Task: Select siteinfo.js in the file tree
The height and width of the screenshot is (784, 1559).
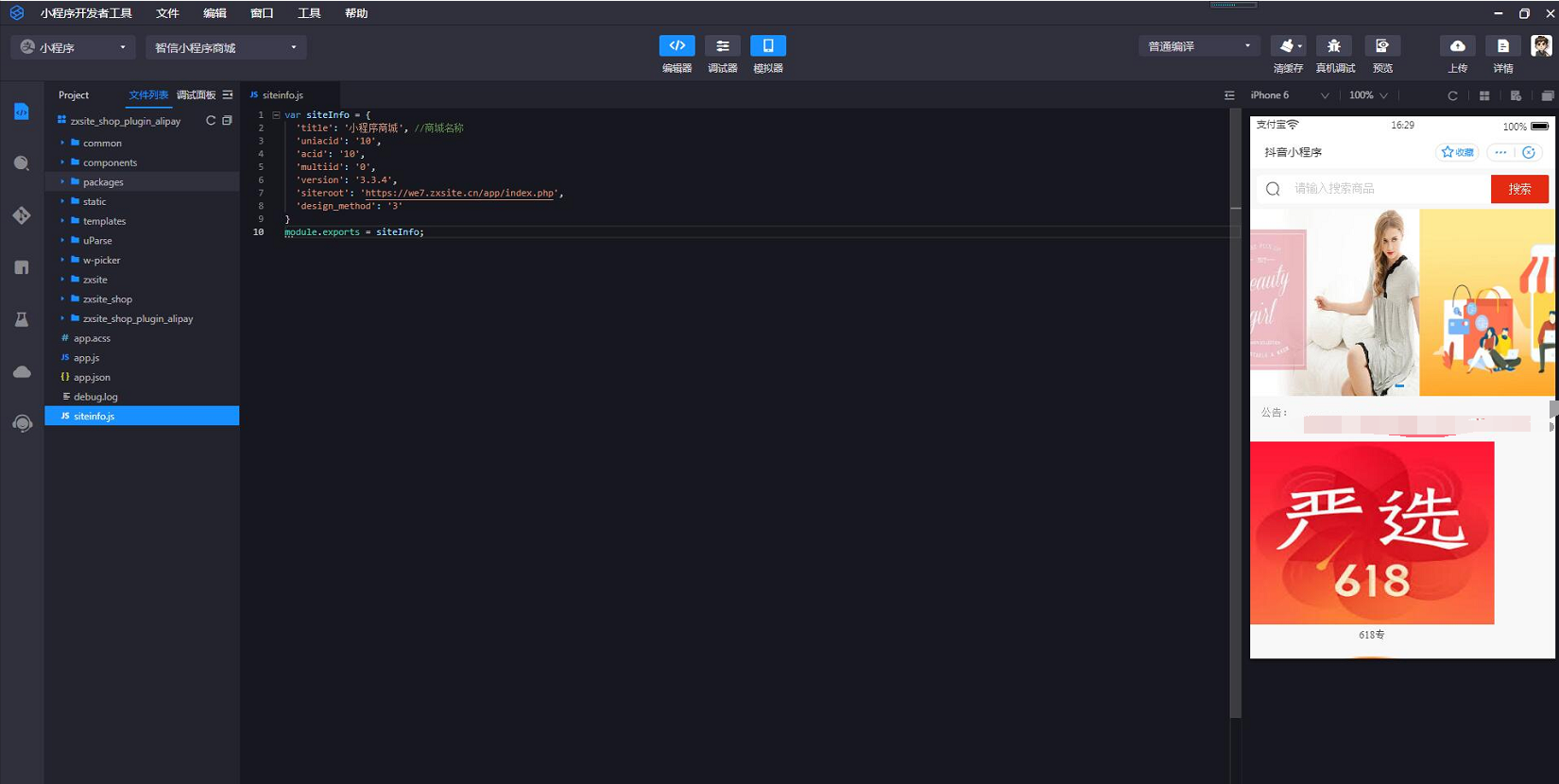Action: pyautogui.click(x=142, y=416)
